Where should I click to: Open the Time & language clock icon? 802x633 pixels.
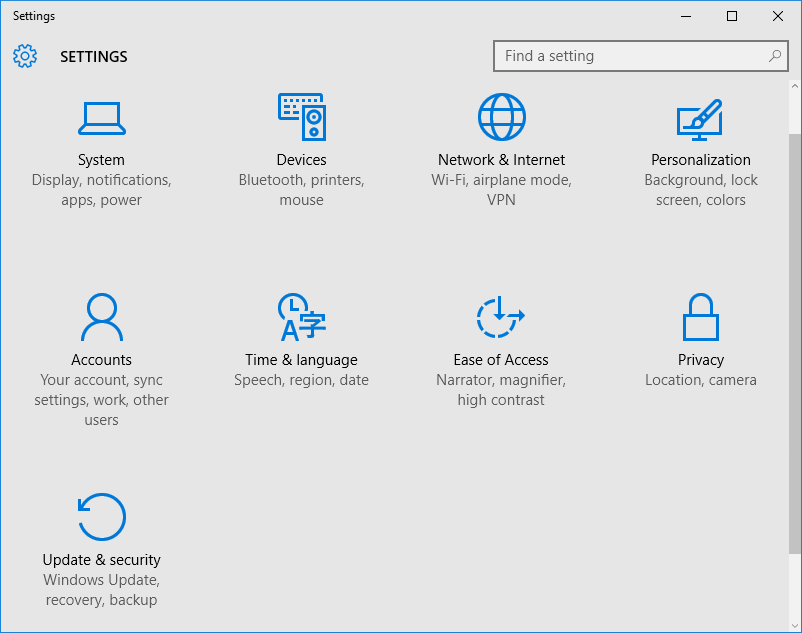tap(302, 317)
